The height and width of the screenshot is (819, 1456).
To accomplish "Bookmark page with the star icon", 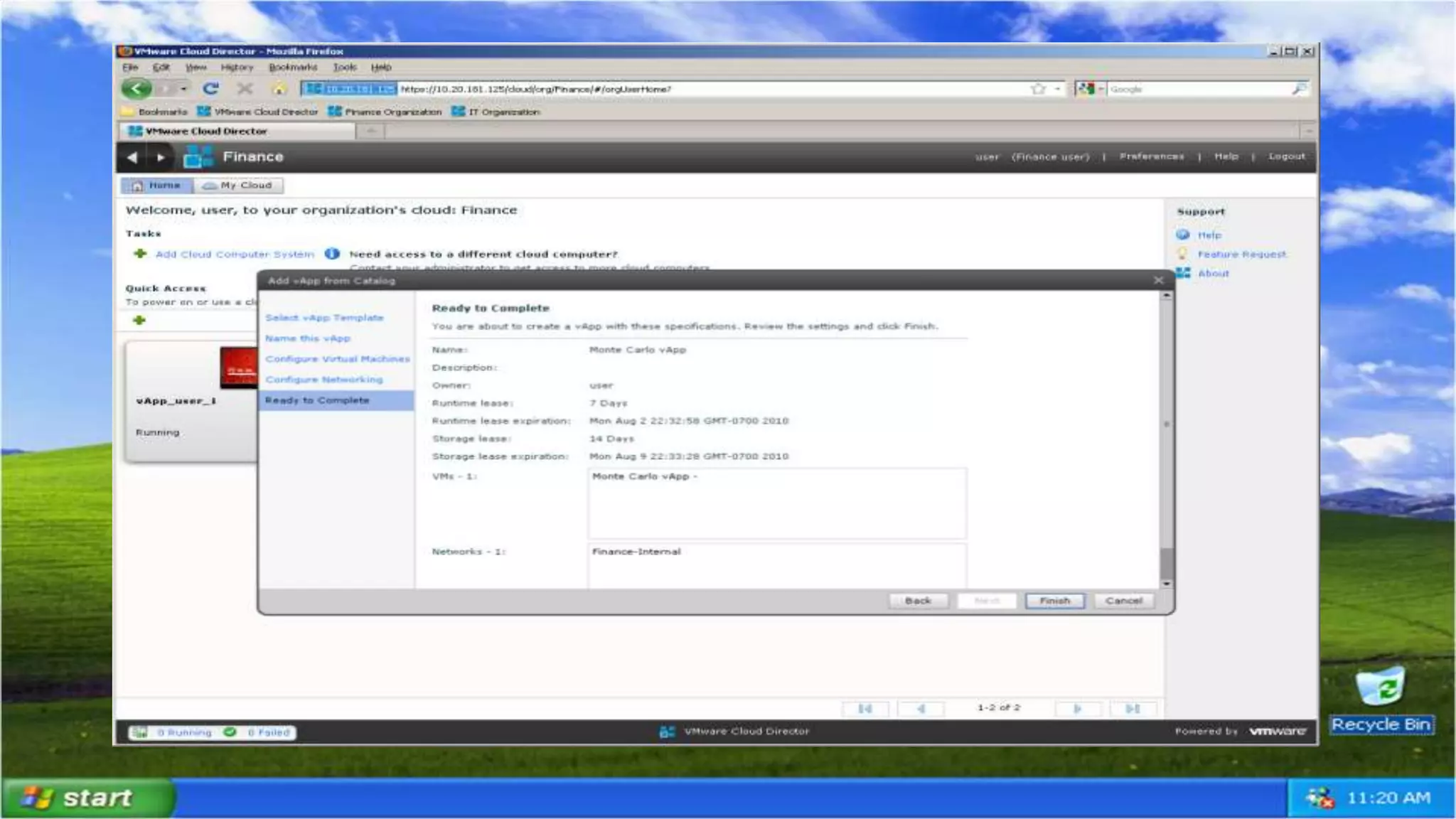I will coord(1038,89).
